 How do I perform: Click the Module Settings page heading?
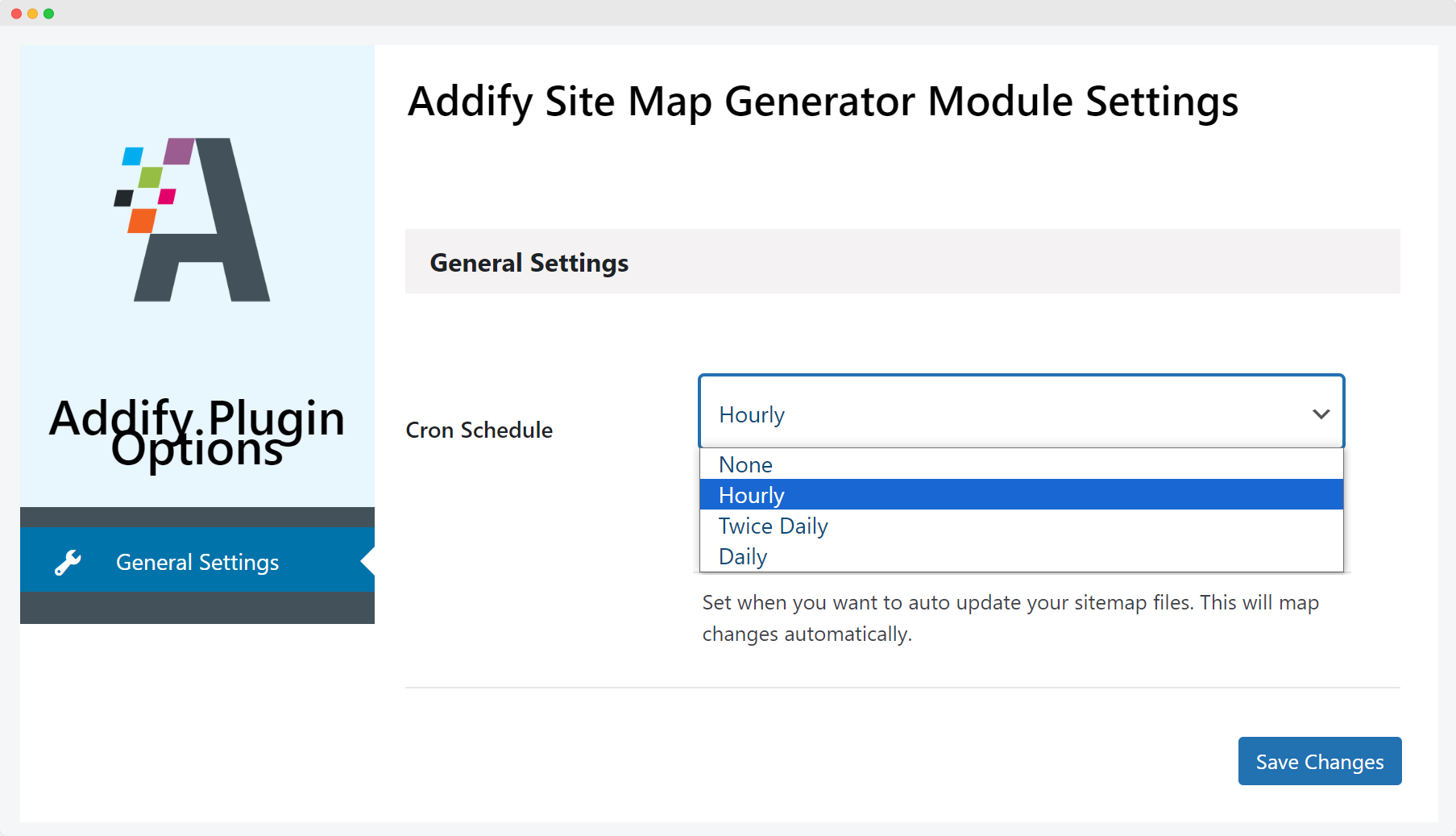pos(823,102)
